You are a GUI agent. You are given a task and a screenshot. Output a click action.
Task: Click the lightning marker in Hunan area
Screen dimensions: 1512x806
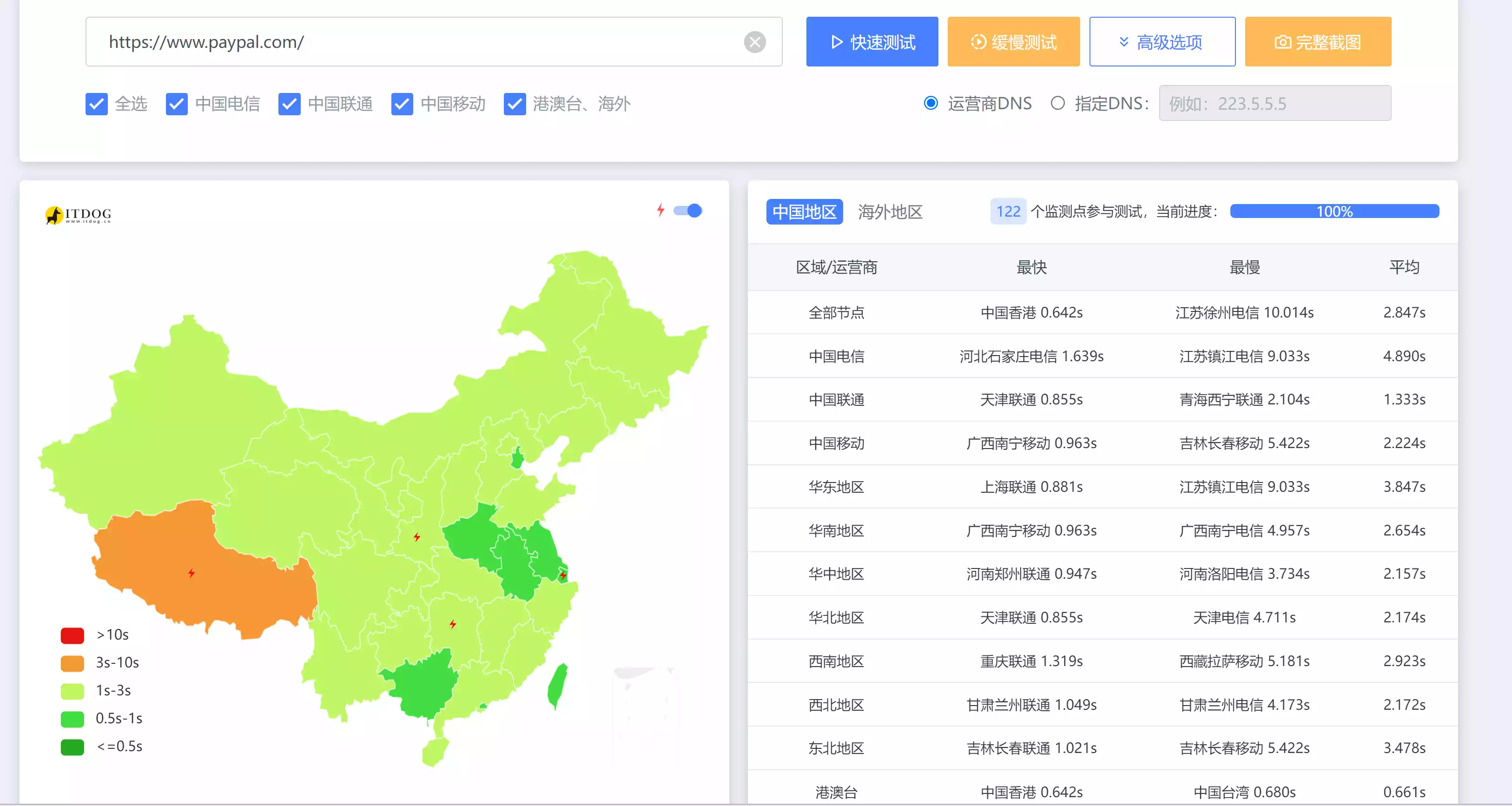[x=453, y=624]
